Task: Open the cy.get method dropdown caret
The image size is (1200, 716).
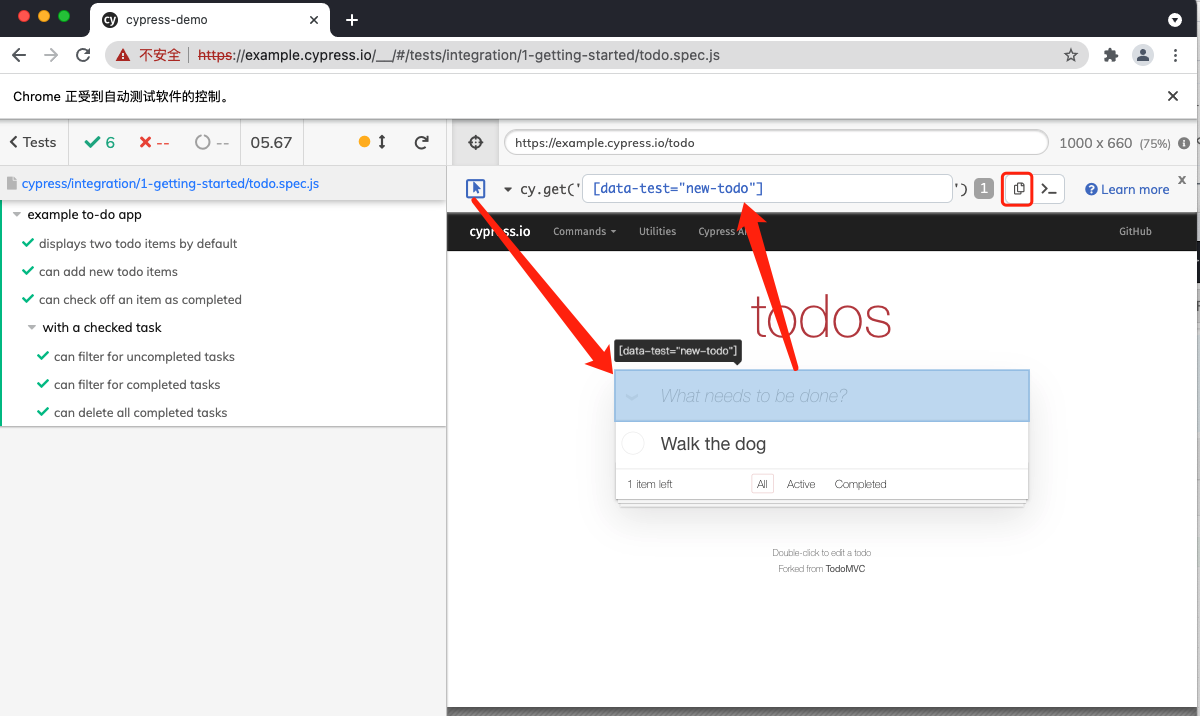Action: click(x=508, y=189)
